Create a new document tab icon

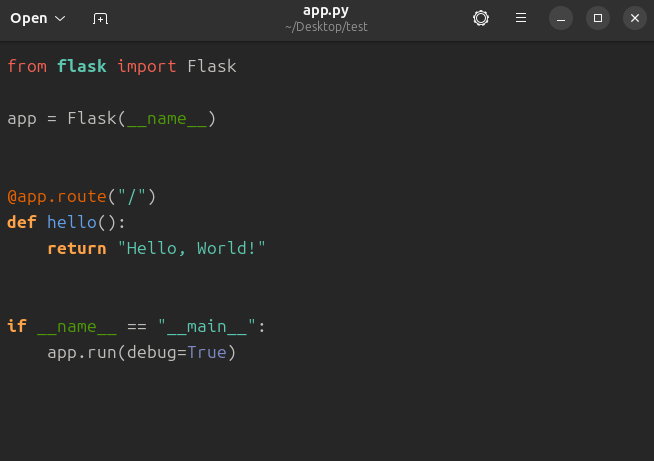click(x=100, y=18)
